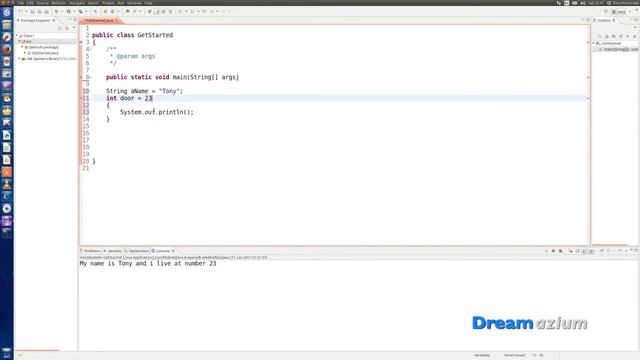Click the Debug toolbar icon
Screen dimensions: 640x360
(x=57, y=11)
